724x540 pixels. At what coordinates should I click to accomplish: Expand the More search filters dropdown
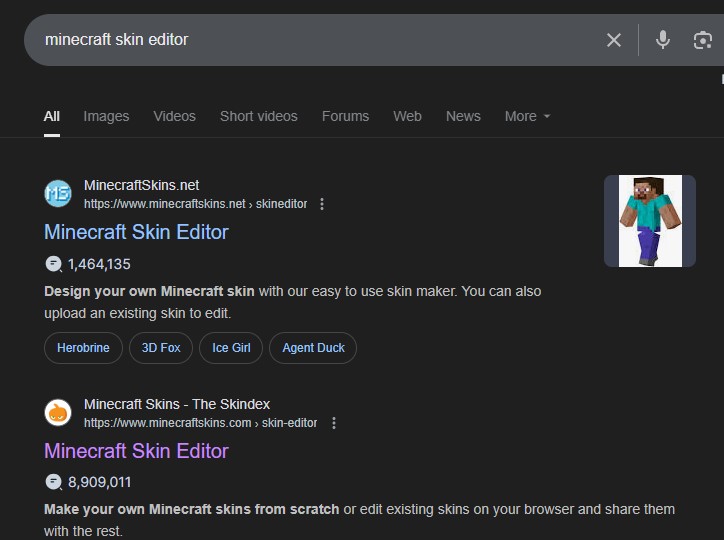click(x=527, y=116)
